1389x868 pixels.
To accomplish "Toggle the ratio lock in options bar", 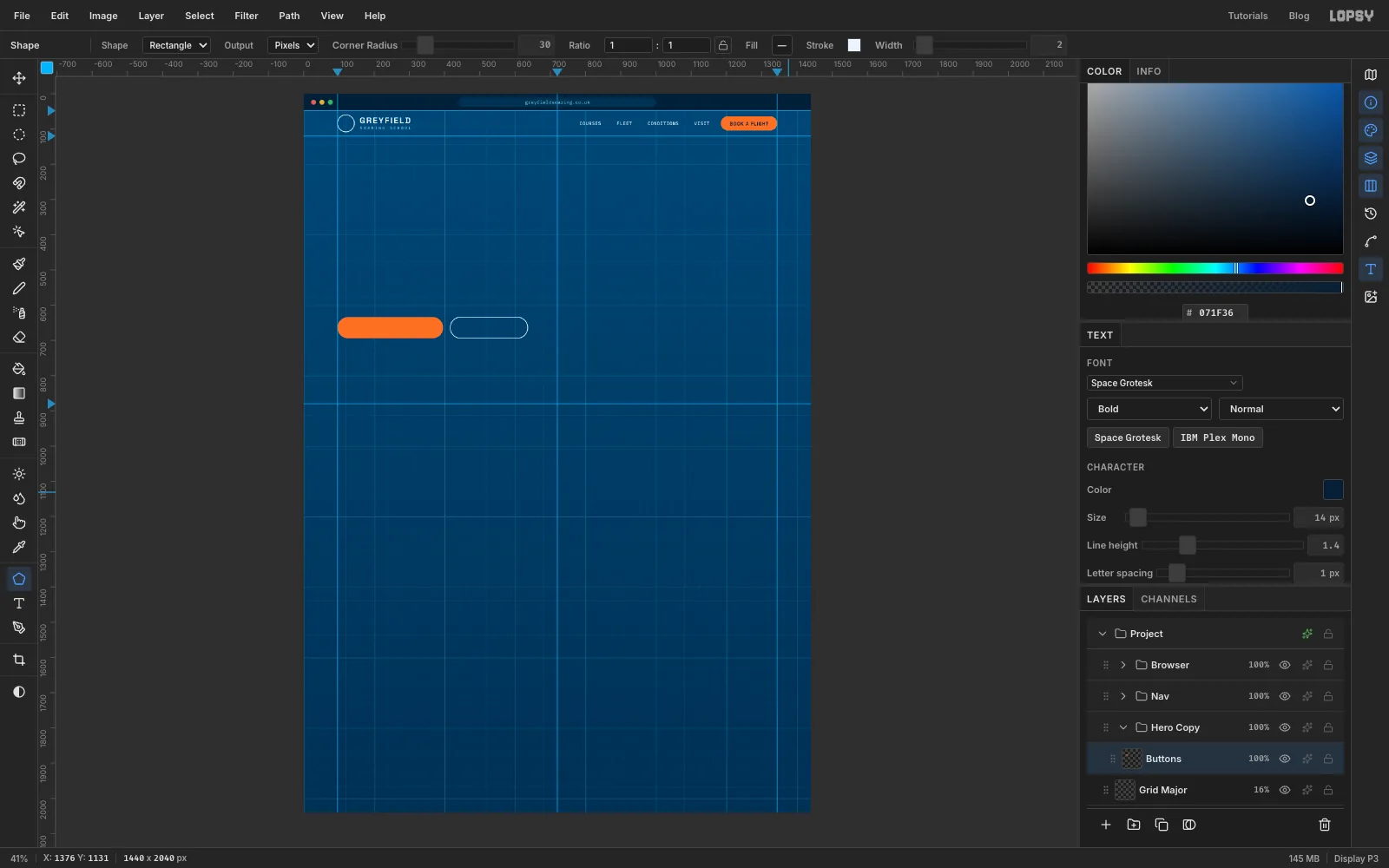I will coord(723,45).
